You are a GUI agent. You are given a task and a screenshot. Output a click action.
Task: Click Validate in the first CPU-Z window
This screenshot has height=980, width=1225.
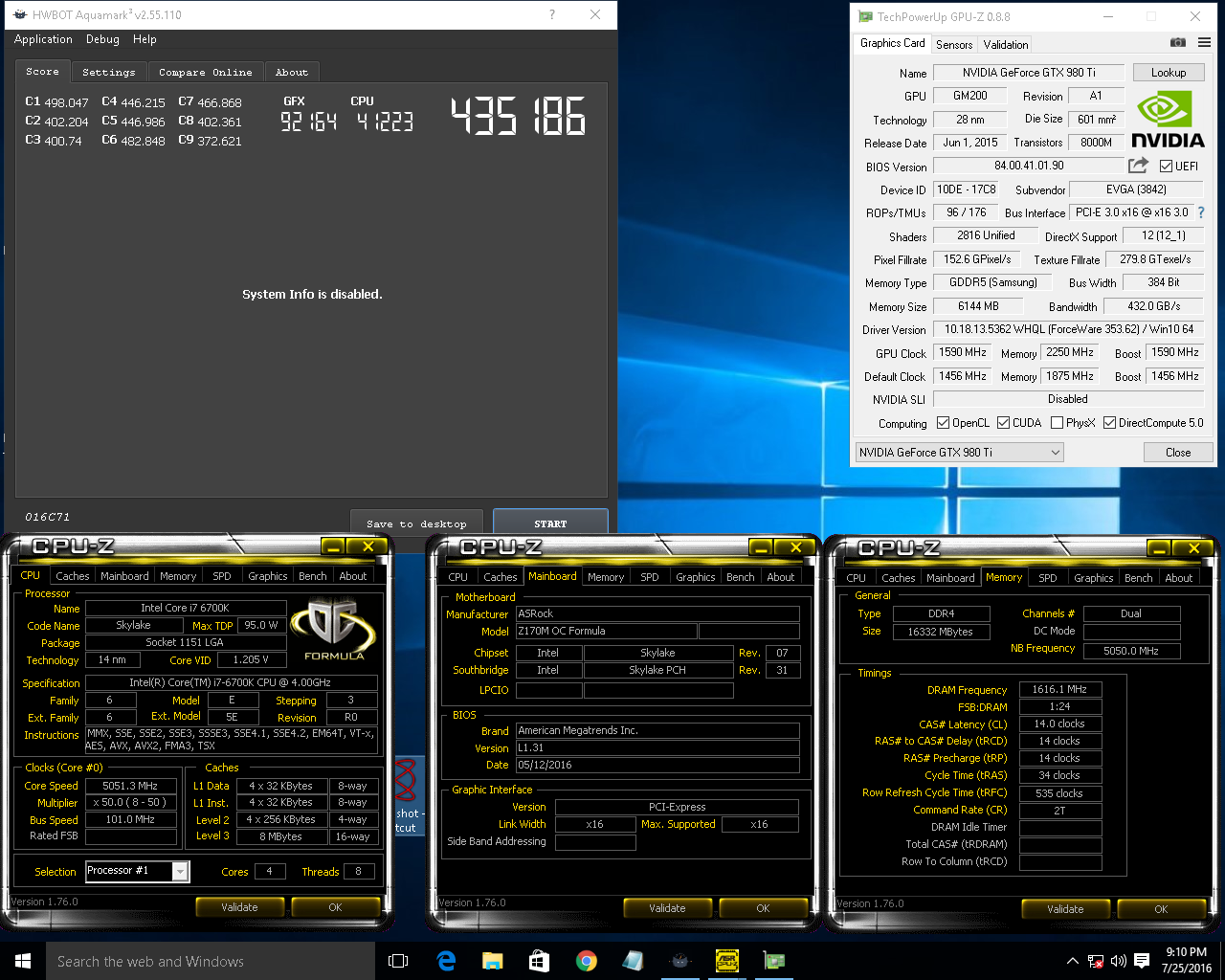(239, 907)
